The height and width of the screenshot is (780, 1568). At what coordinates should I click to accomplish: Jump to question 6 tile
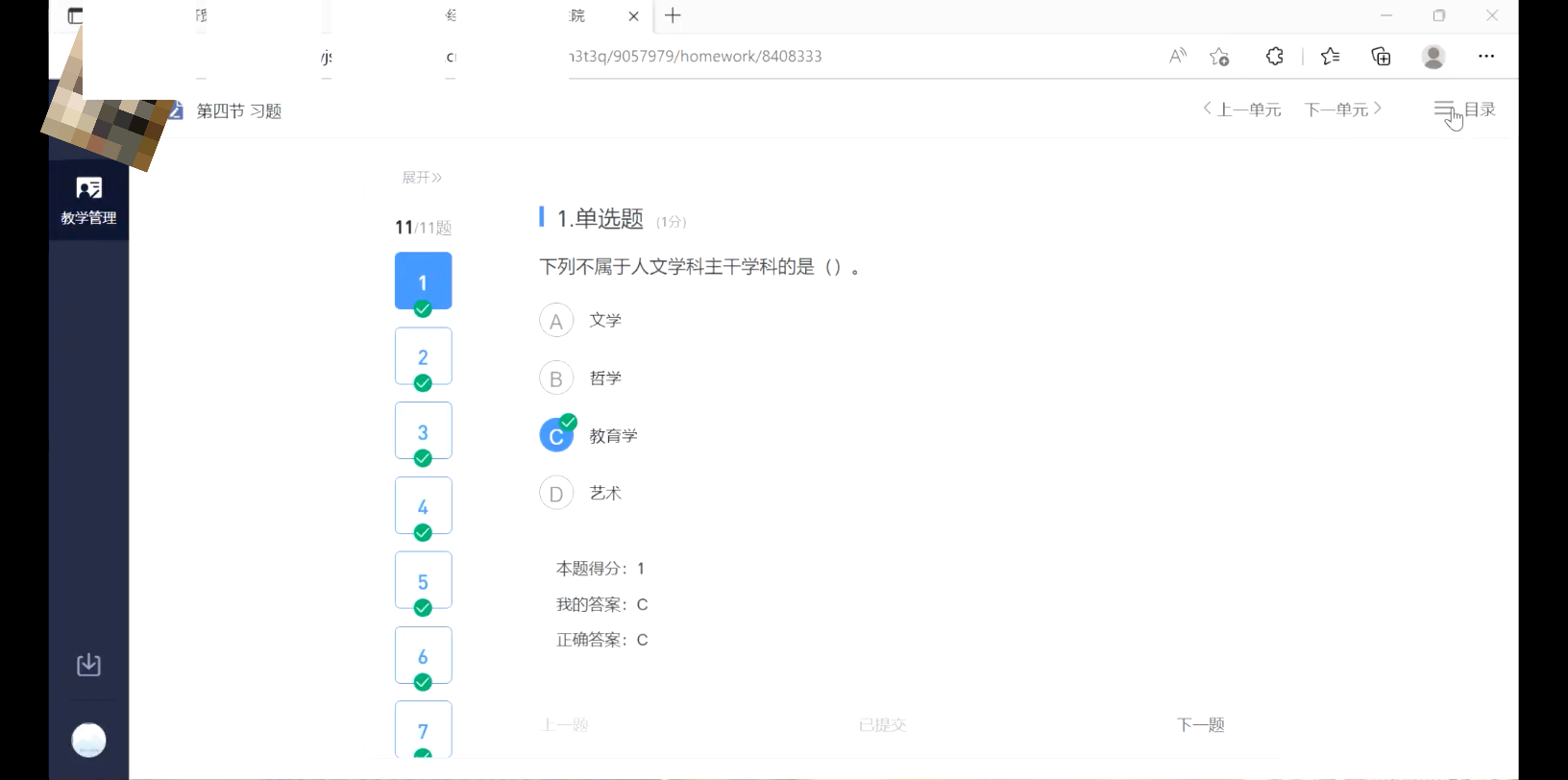click(x=423, y=656)
